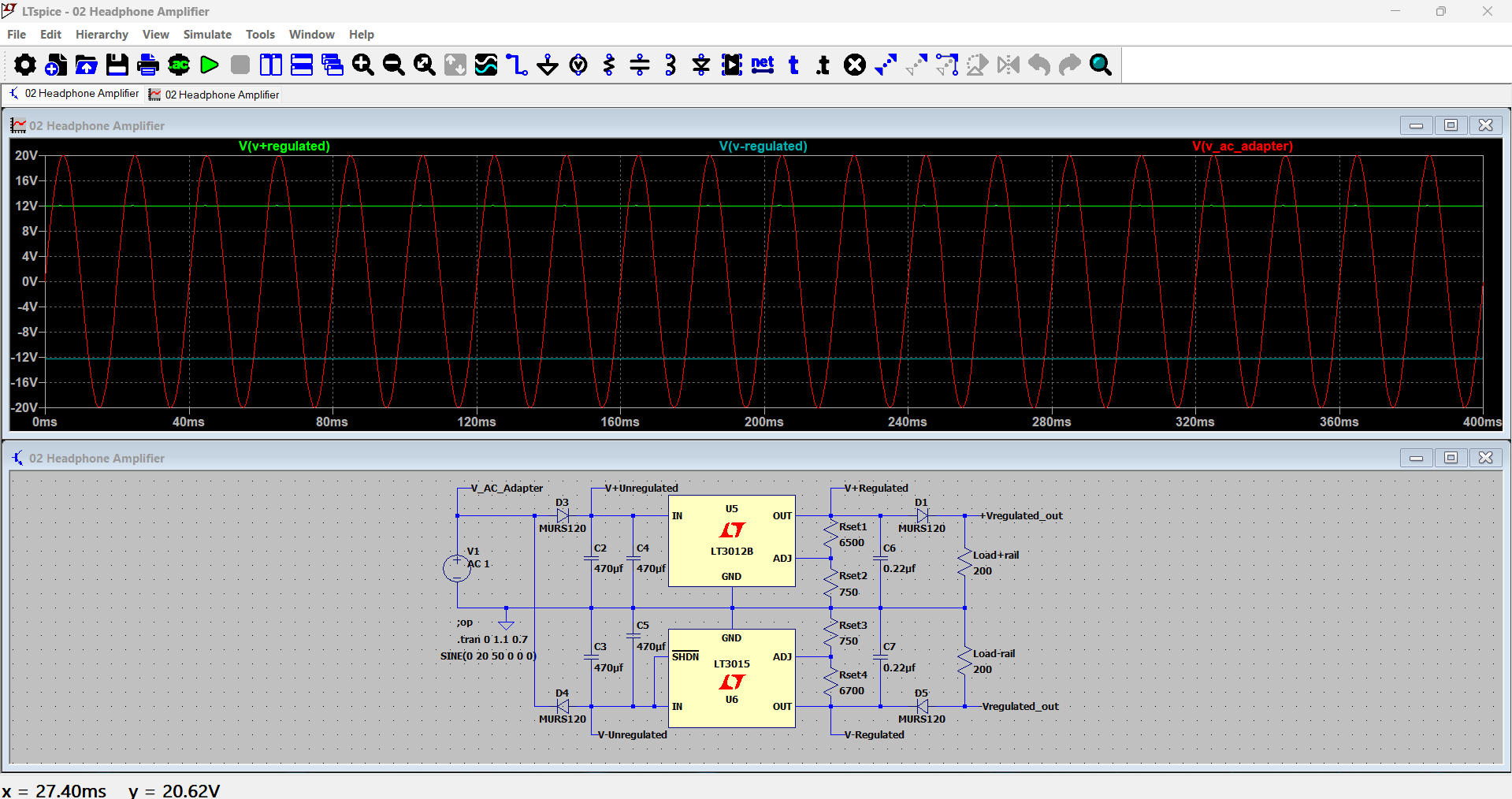Open the .ac simulation command icon

[x=179, y=65]
